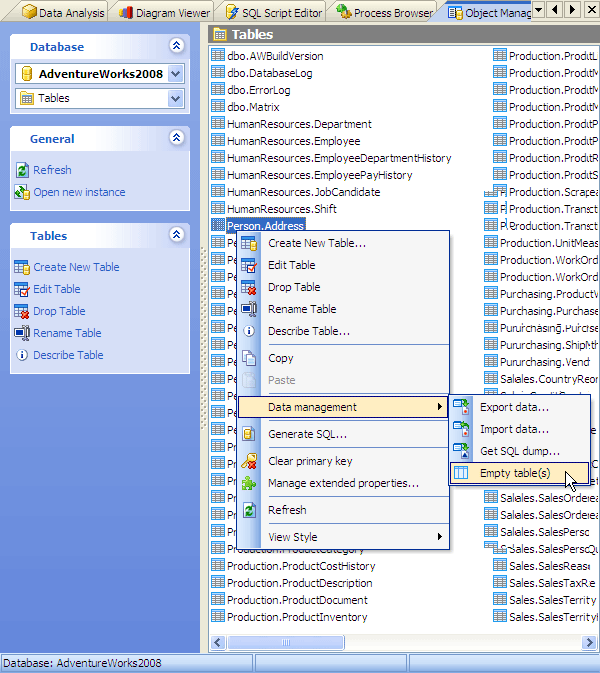Screen dimensions: 600x673
Task: Click Edit Table icon in context menu
Action: [249, 265]
